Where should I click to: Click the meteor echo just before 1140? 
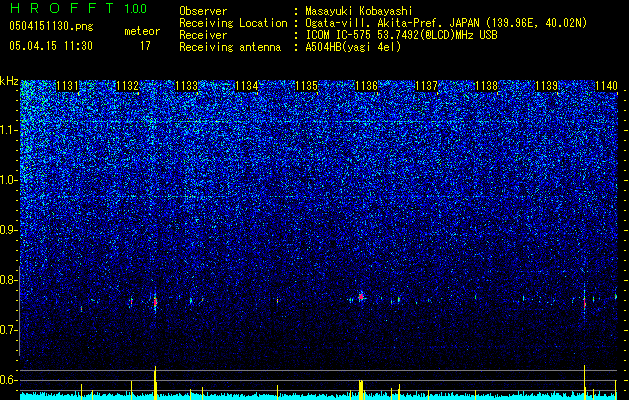tap(584, 303)
